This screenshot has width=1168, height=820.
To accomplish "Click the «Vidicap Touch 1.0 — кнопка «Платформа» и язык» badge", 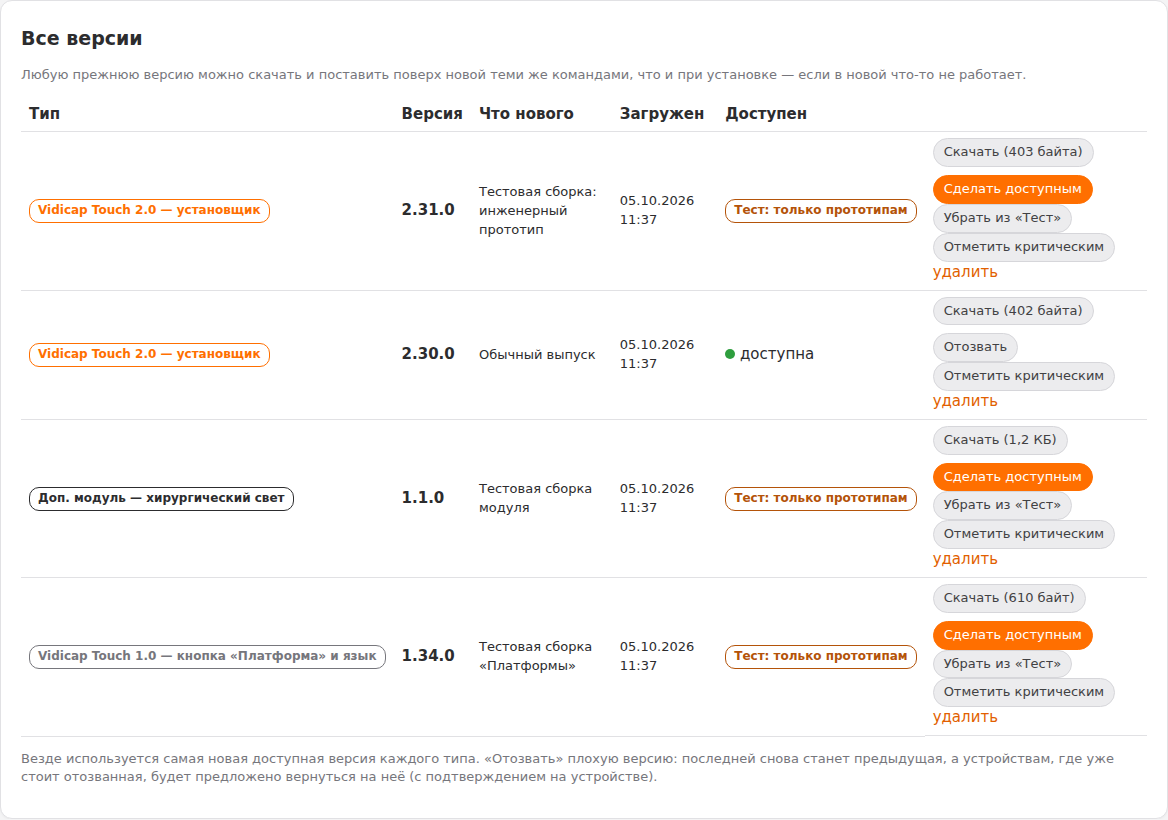I will (x=207, y=656).
